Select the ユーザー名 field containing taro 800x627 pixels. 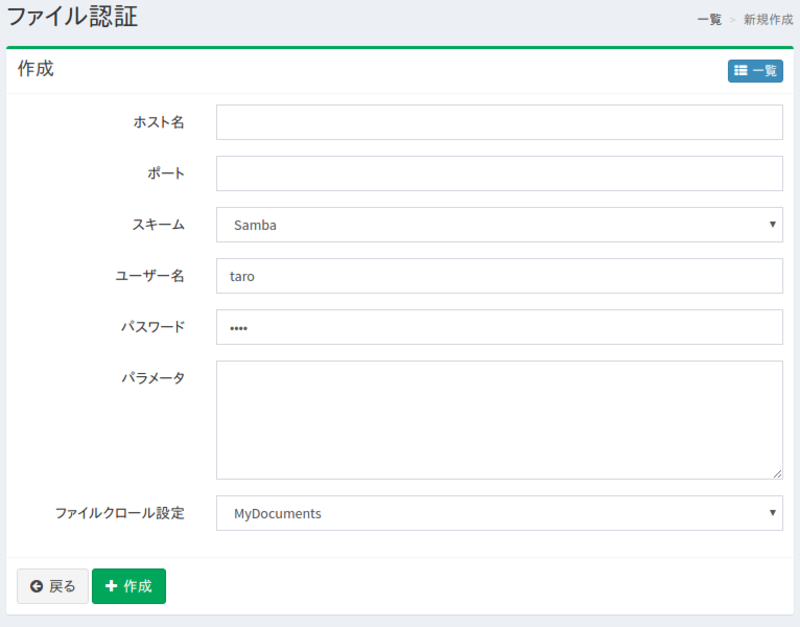[498, 276]
